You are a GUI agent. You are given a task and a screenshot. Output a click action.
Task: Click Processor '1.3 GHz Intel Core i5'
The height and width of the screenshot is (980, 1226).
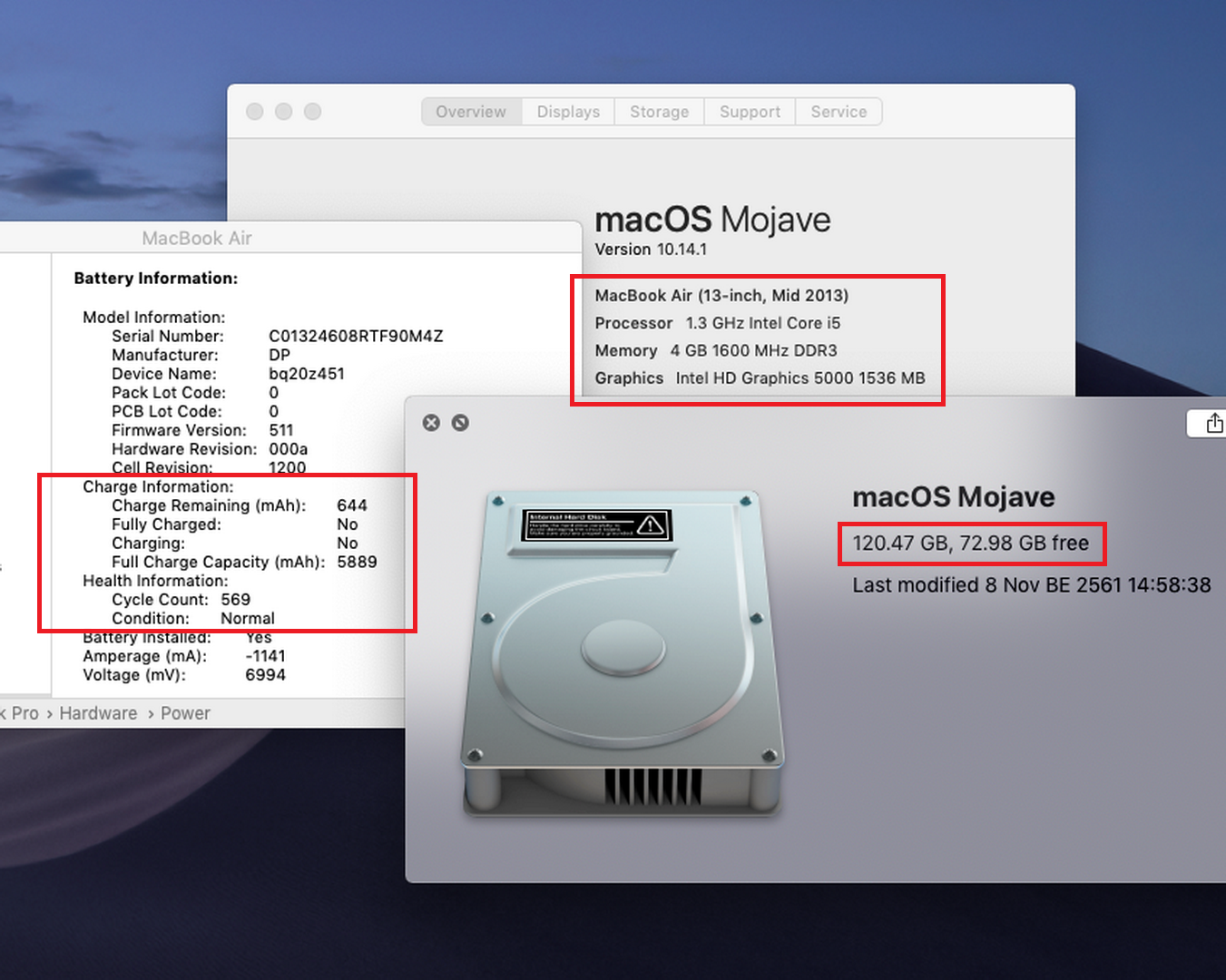tap(763, 323)
